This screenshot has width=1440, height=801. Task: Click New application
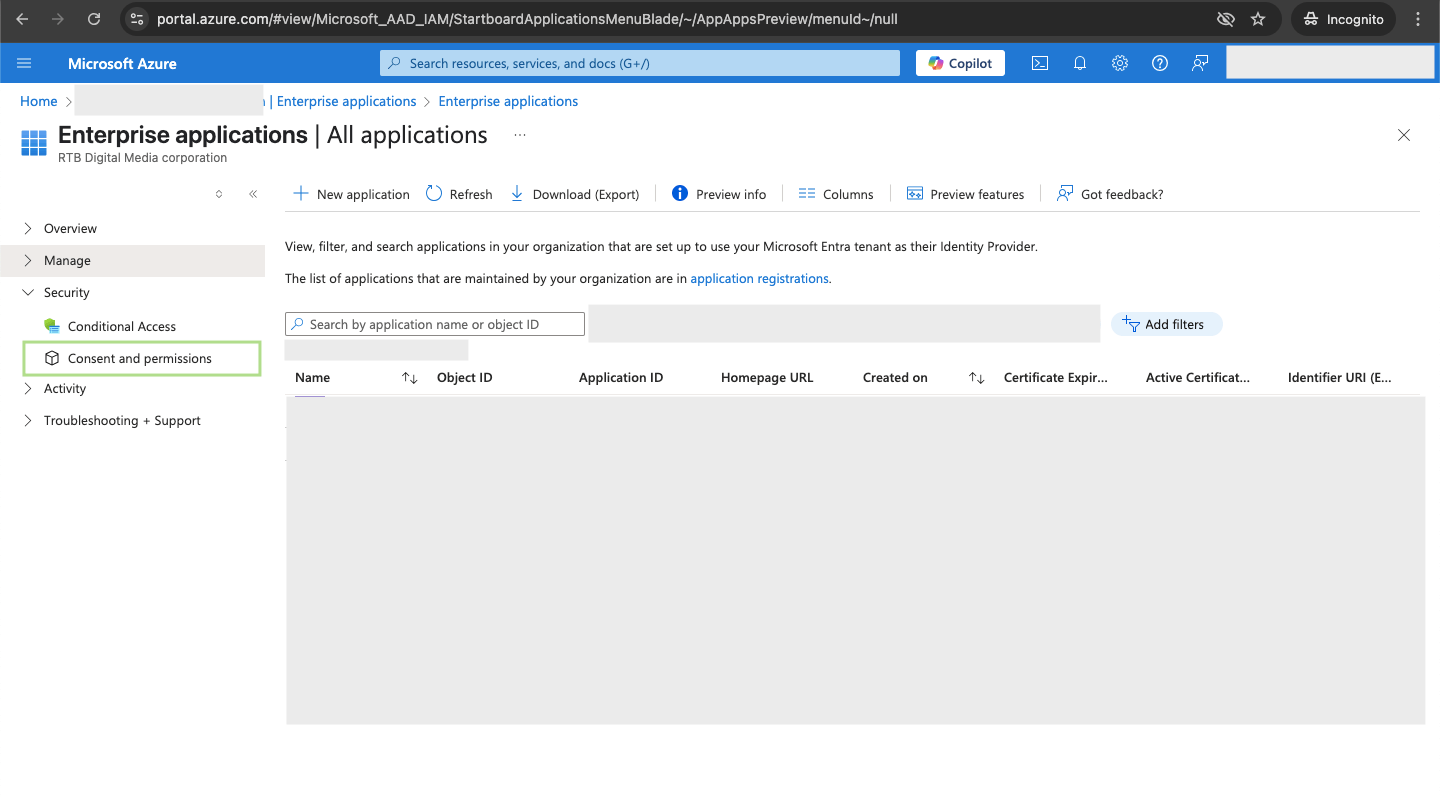point(351,194)
